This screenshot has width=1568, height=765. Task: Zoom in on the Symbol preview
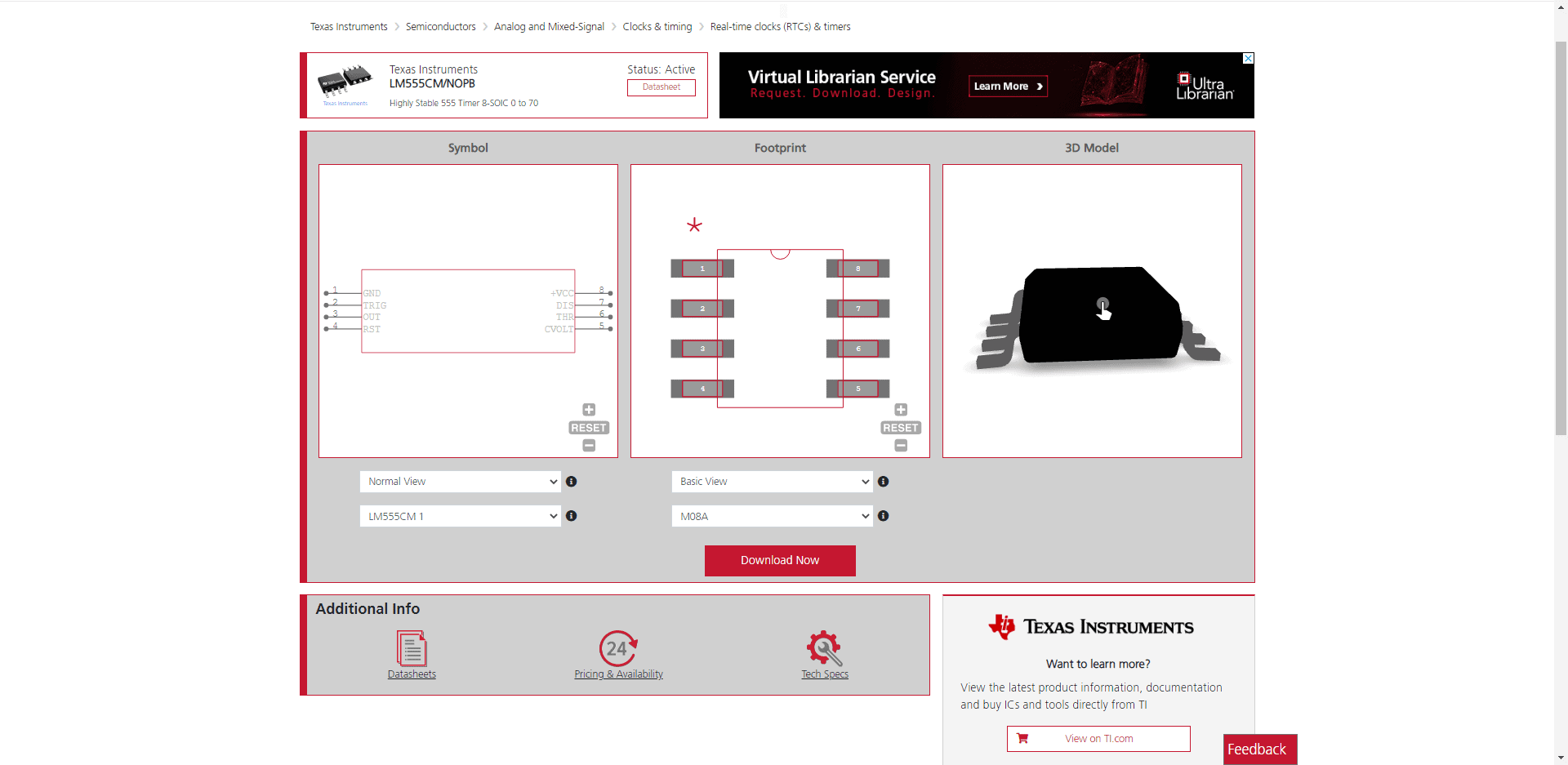589,410
